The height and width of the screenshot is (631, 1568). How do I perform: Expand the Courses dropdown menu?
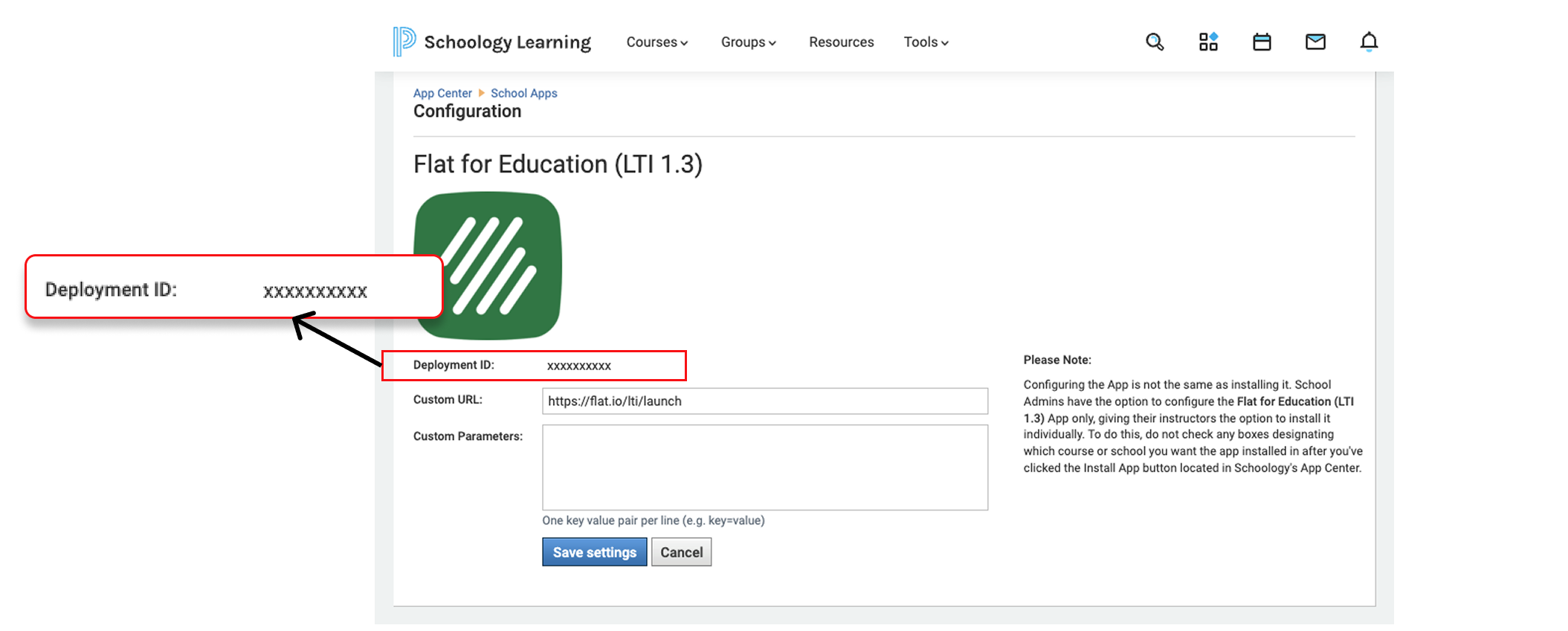pyautogui.click(x=657, y=42)
